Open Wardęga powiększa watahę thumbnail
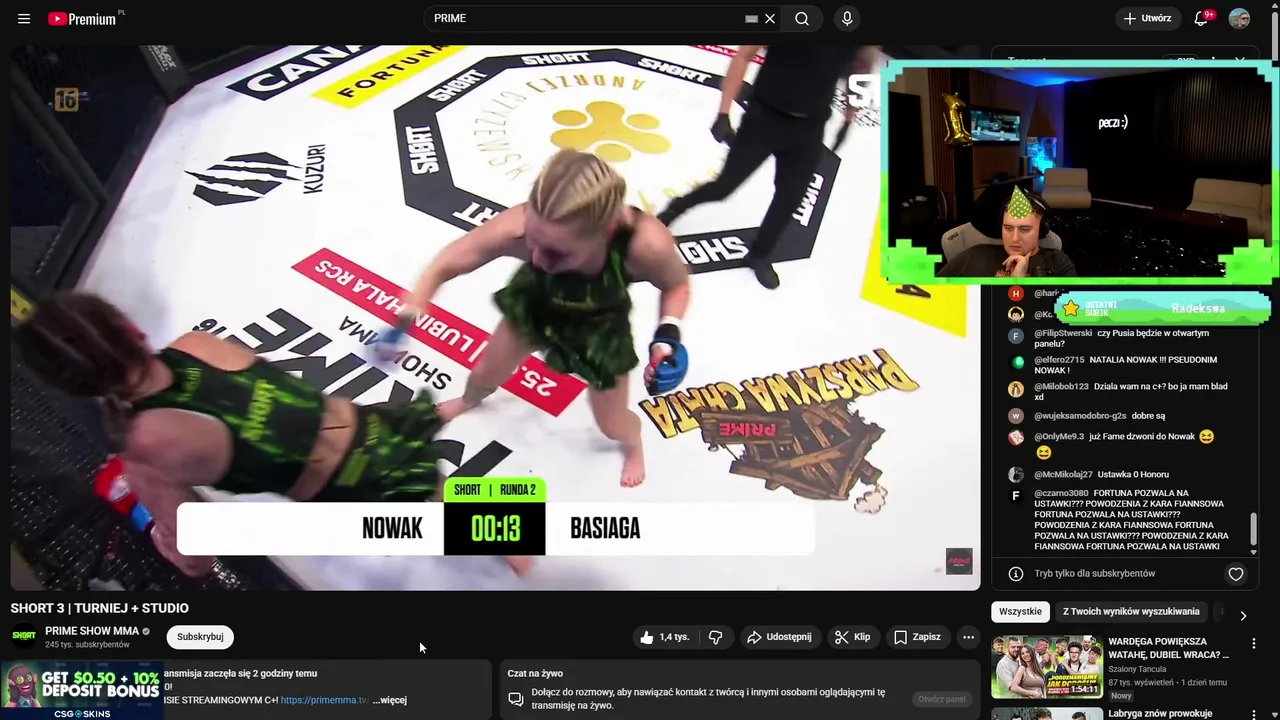This screenshot has height=720, width=1280. 1047,667
